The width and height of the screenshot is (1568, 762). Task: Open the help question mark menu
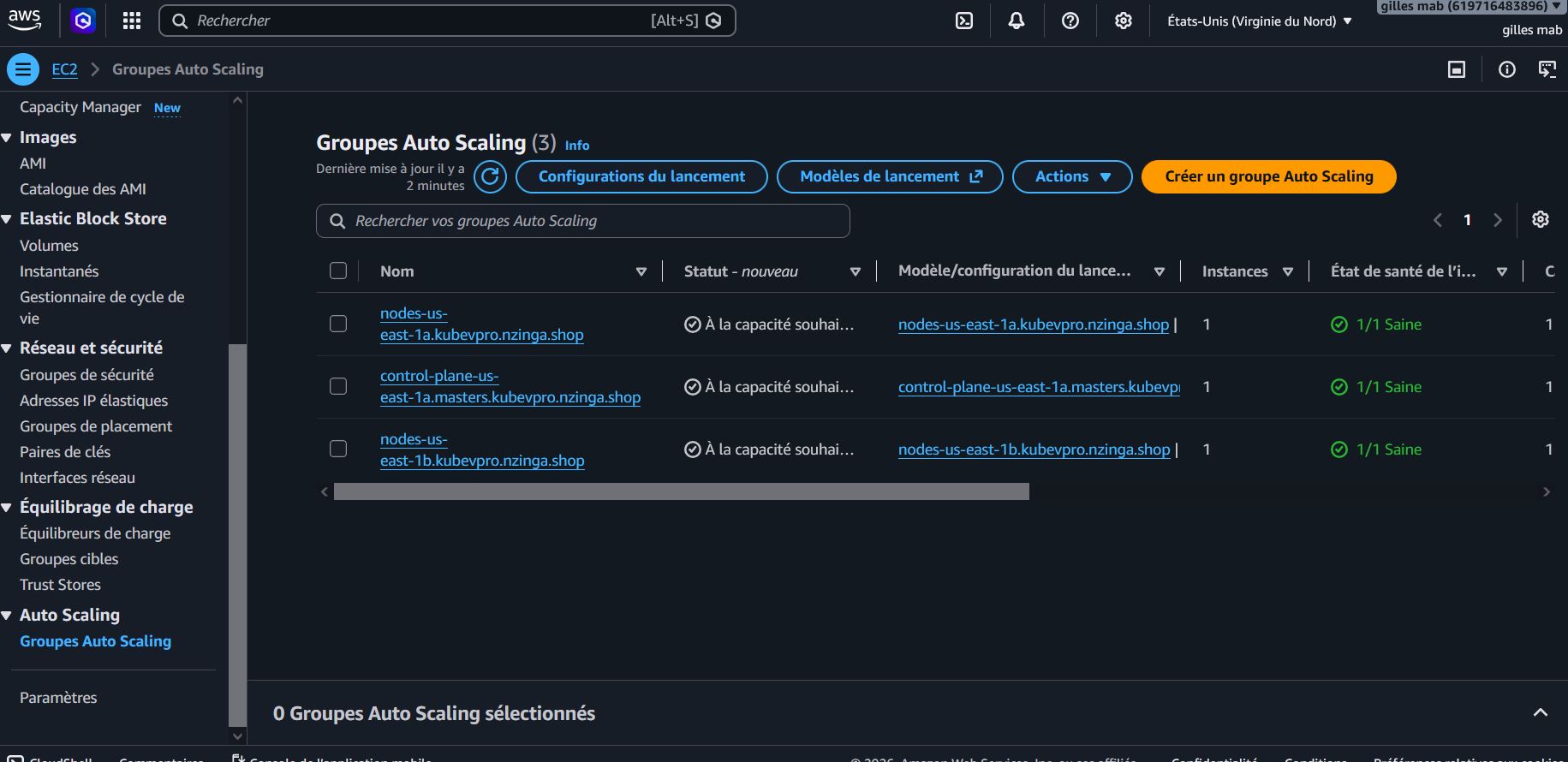point(1070,21)
